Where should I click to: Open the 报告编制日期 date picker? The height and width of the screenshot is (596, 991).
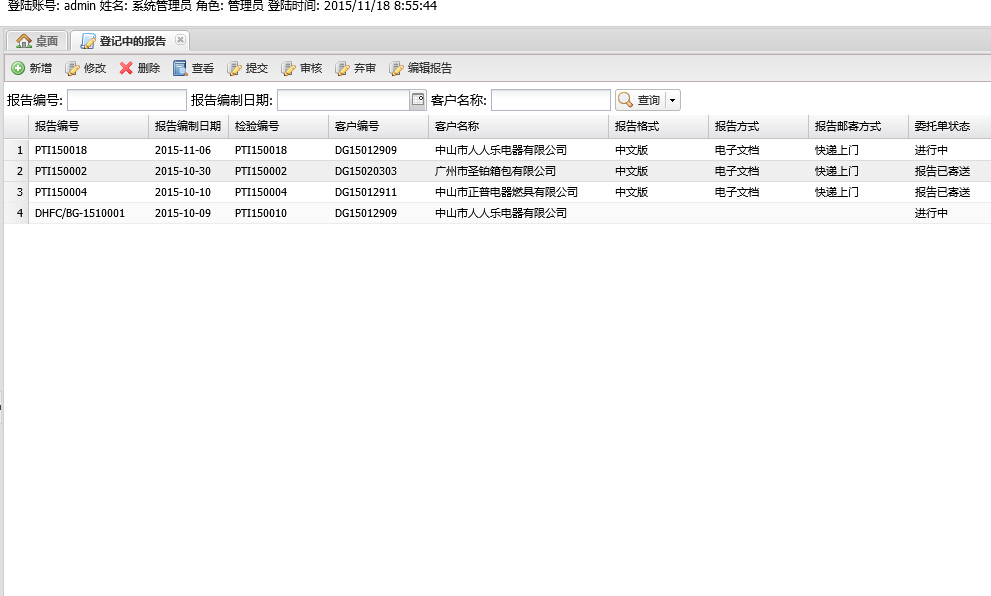point(418,99)
